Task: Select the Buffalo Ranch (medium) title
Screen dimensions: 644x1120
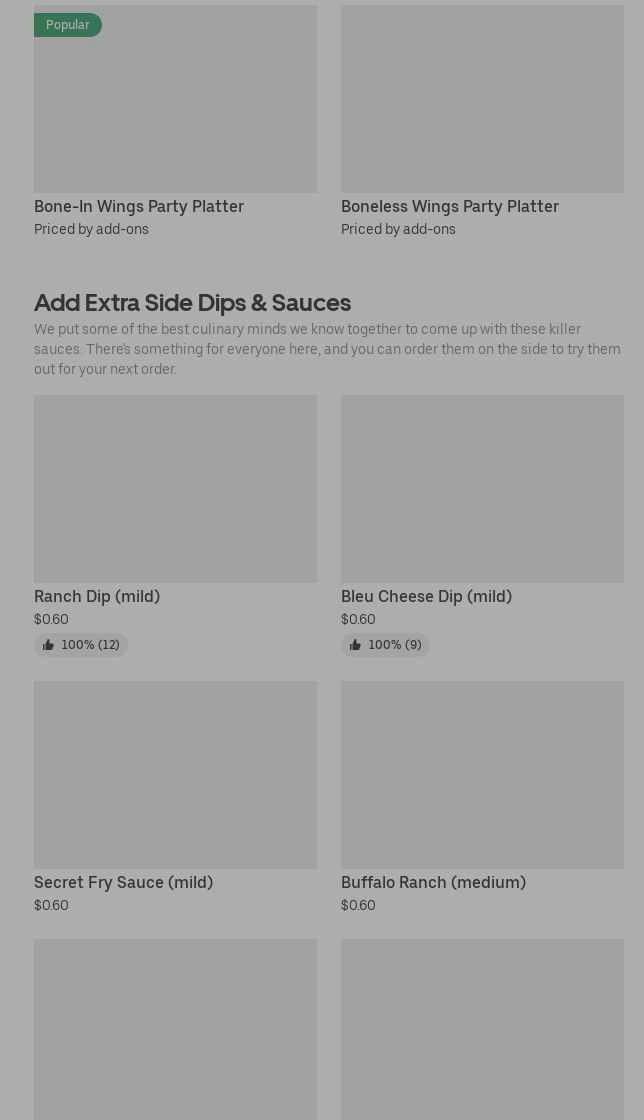Action: (x=433, y=882)
